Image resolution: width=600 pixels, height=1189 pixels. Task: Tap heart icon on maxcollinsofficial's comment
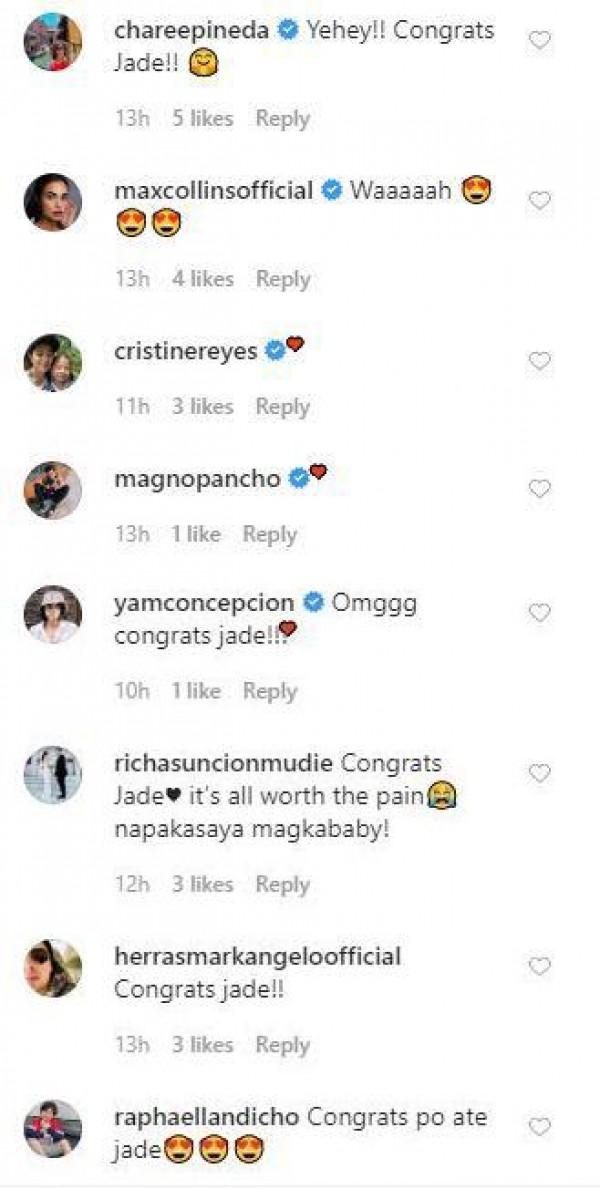539,201
